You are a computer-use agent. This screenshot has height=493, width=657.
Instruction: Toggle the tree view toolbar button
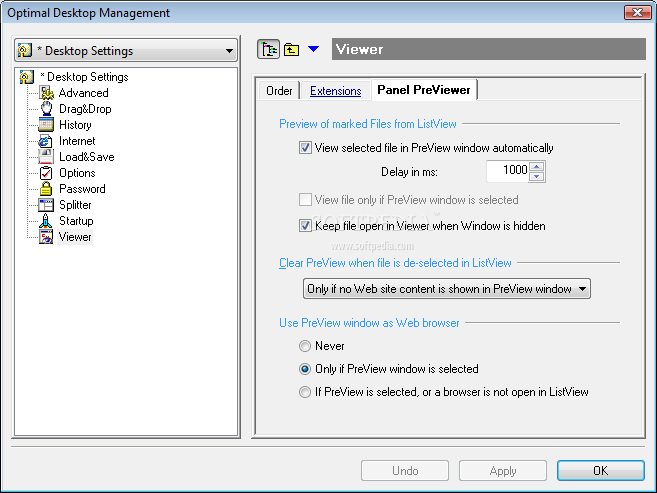[x=268, y=49]
